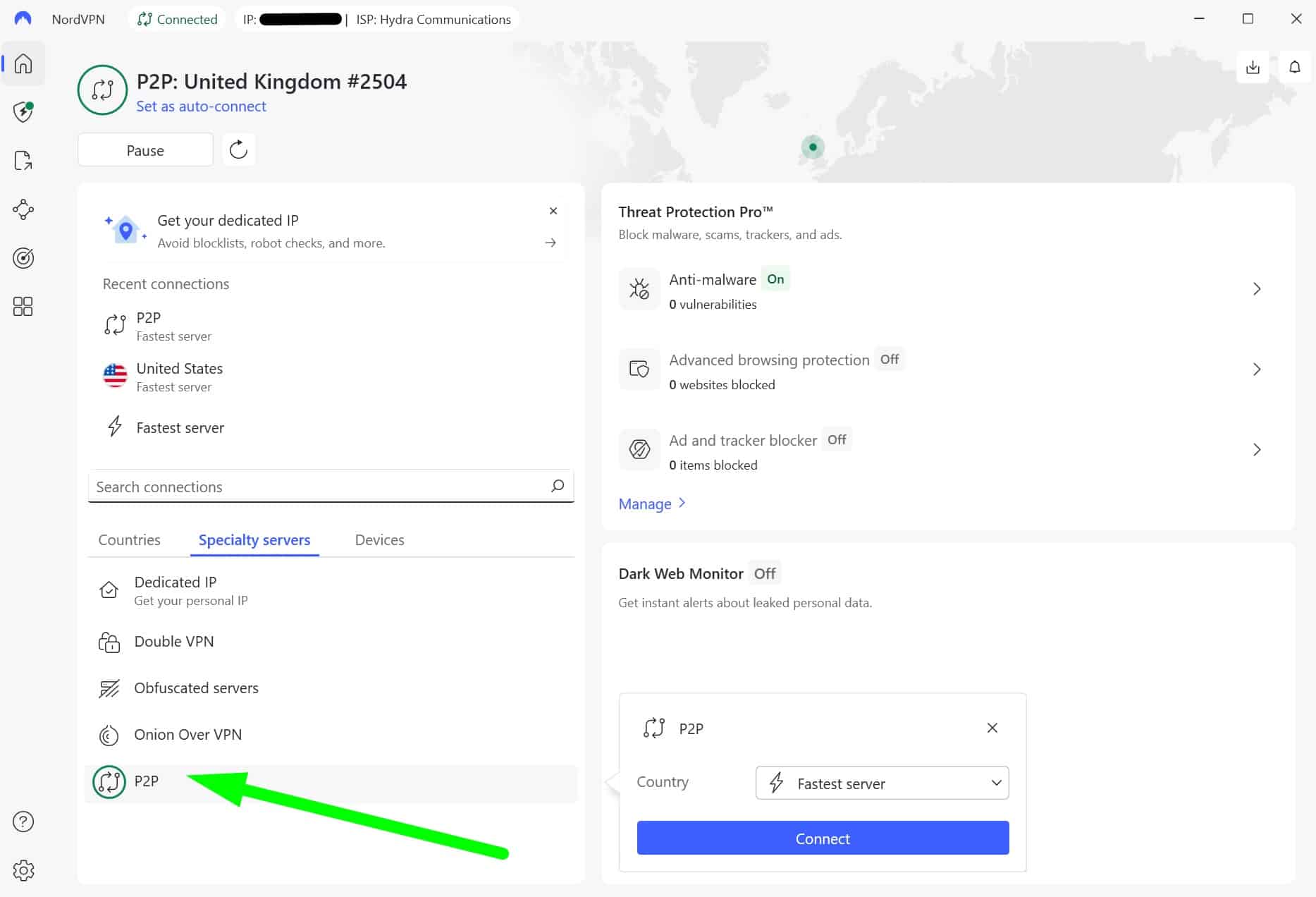Switch to the Countries tab

click(x=129, y=539)
